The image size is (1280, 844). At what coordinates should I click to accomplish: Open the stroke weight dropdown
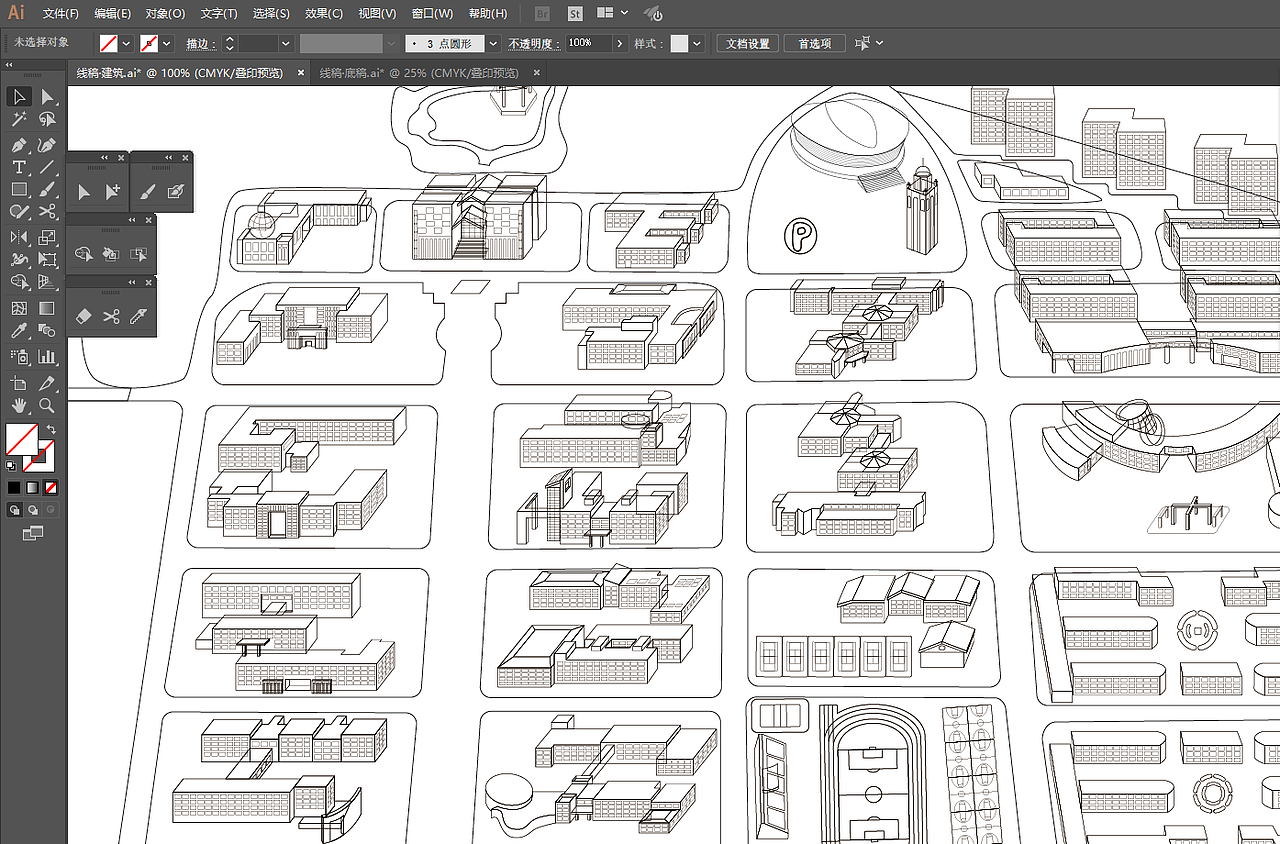tap(285, 44)
